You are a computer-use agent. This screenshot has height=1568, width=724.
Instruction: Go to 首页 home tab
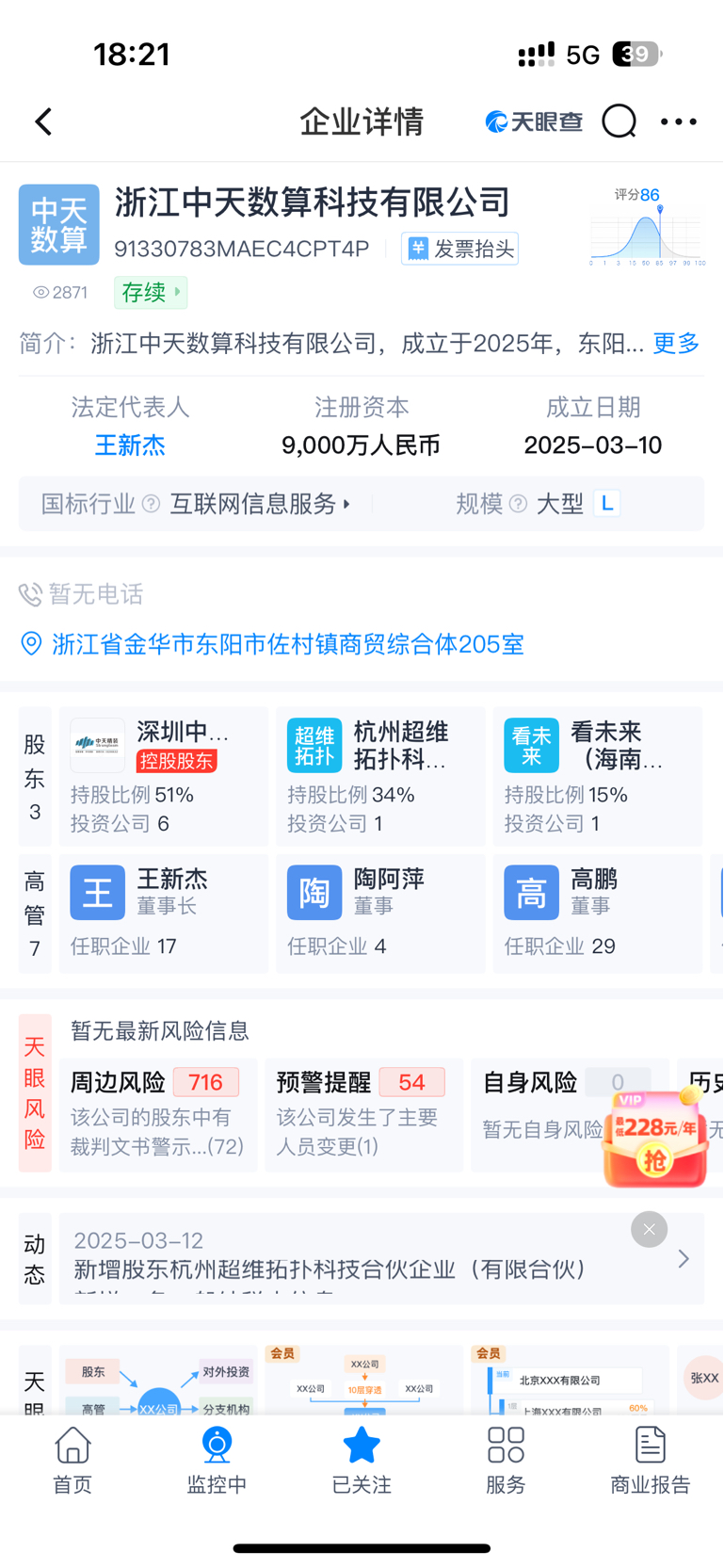pos(72,1461)
